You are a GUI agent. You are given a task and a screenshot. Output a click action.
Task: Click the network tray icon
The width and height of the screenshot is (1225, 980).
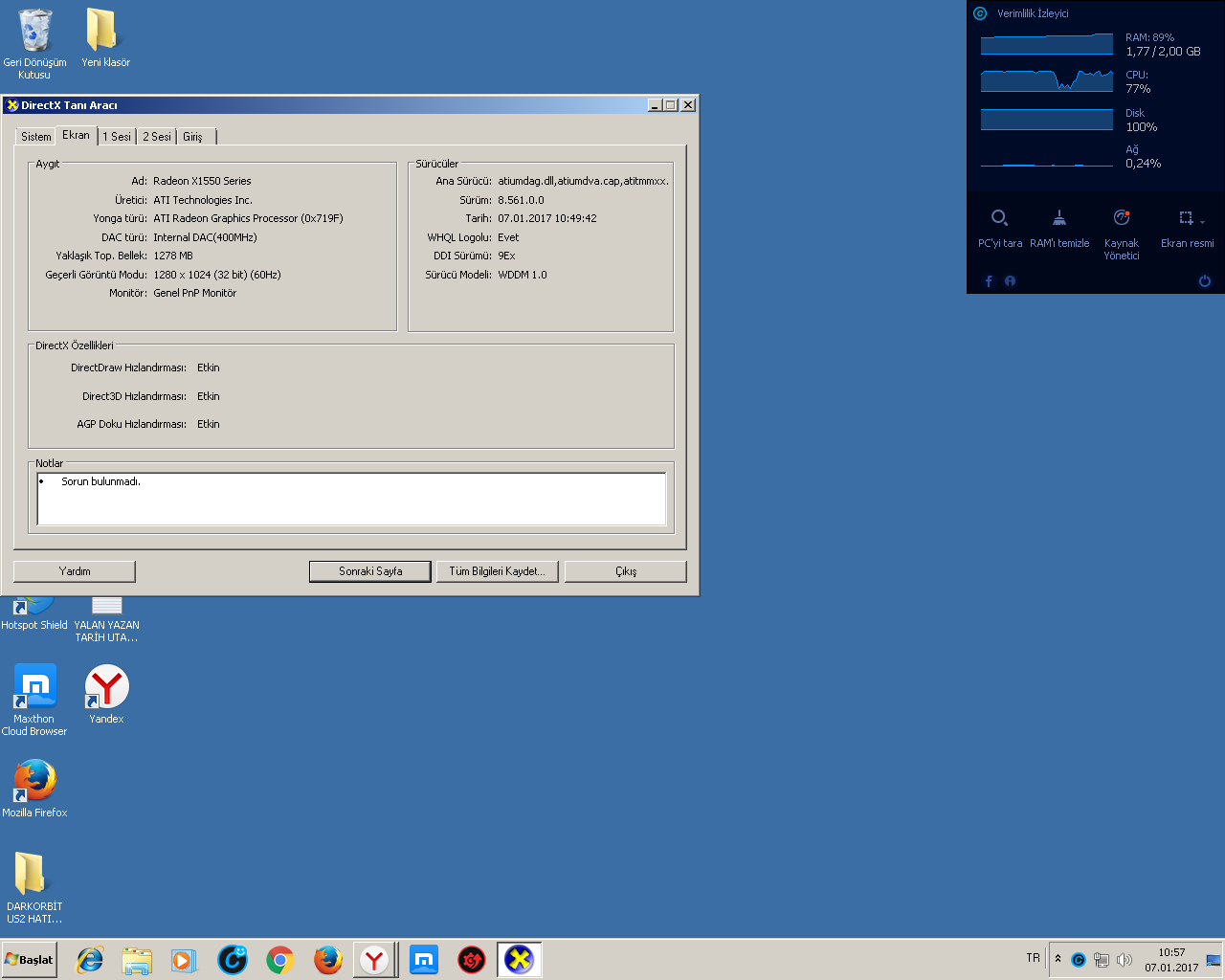(x=1102, y=960)
